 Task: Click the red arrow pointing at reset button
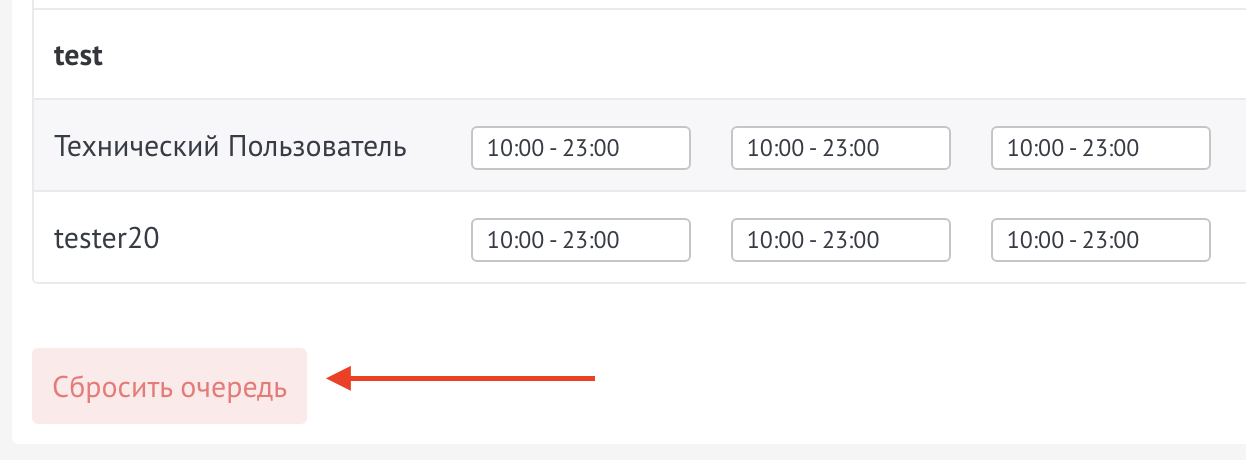(x=462, y=378)
